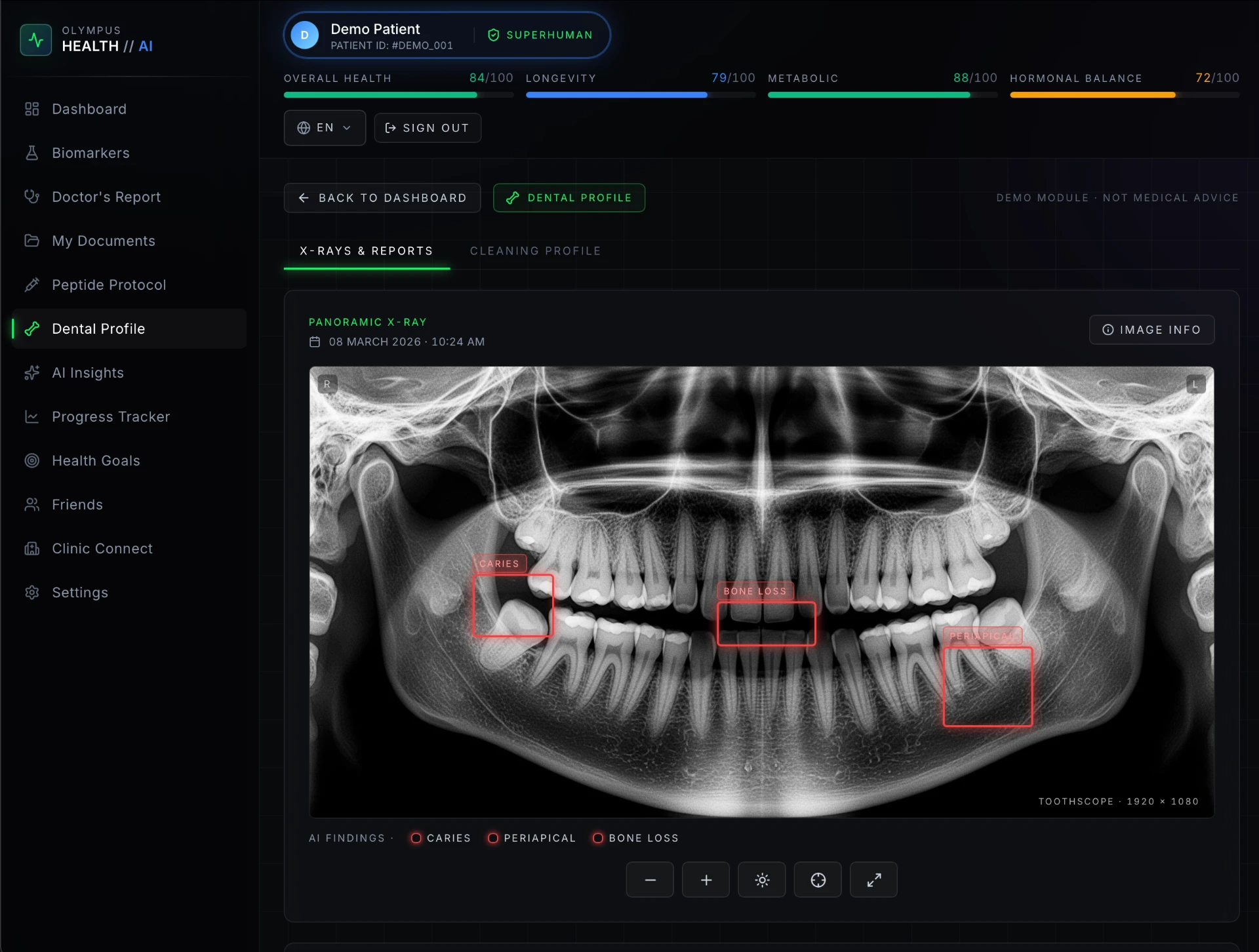Open Health Goals in the sidebar
1259x952 pixels.
click(129, 460)
